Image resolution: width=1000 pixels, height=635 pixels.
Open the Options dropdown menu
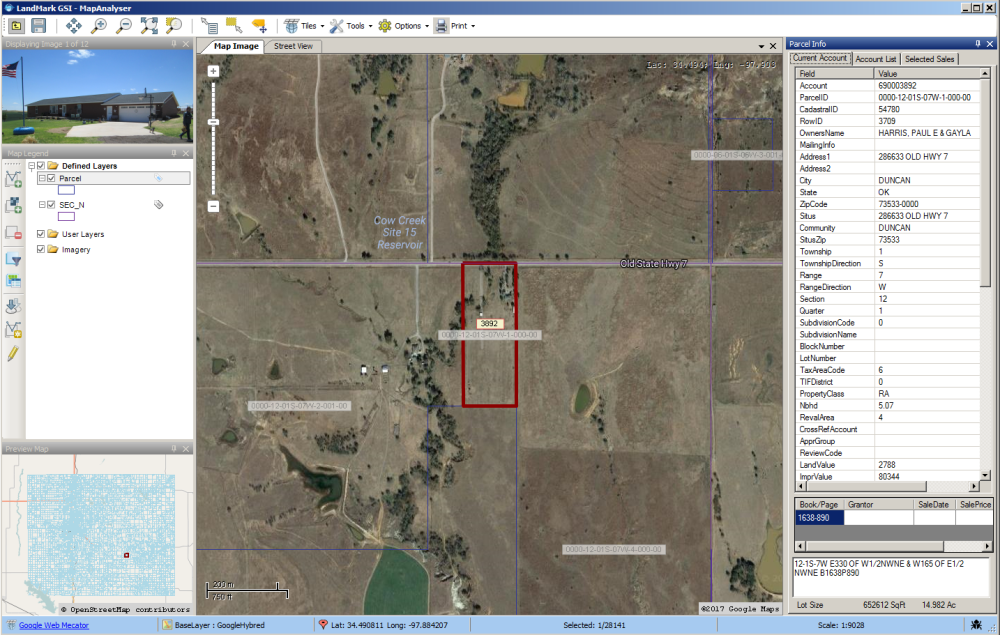403,26
